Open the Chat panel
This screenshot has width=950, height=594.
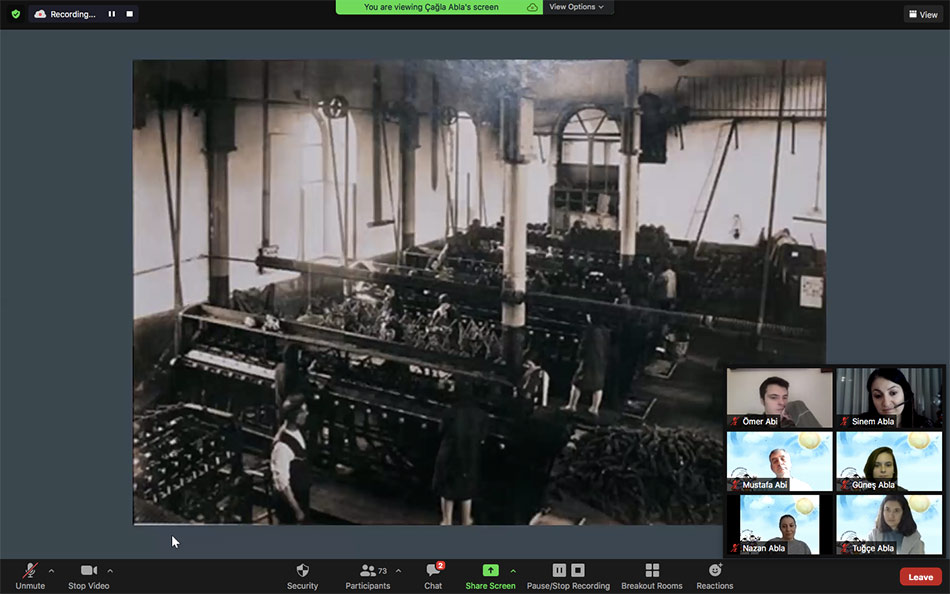tap(433, 576)
